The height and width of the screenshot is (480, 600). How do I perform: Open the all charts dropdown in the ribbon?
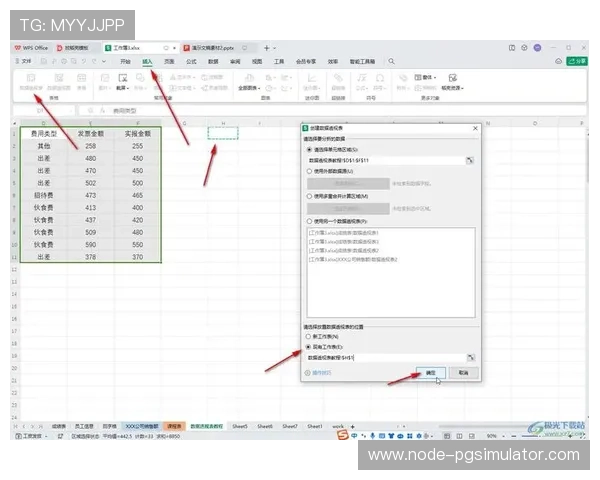tap(249, 82)
